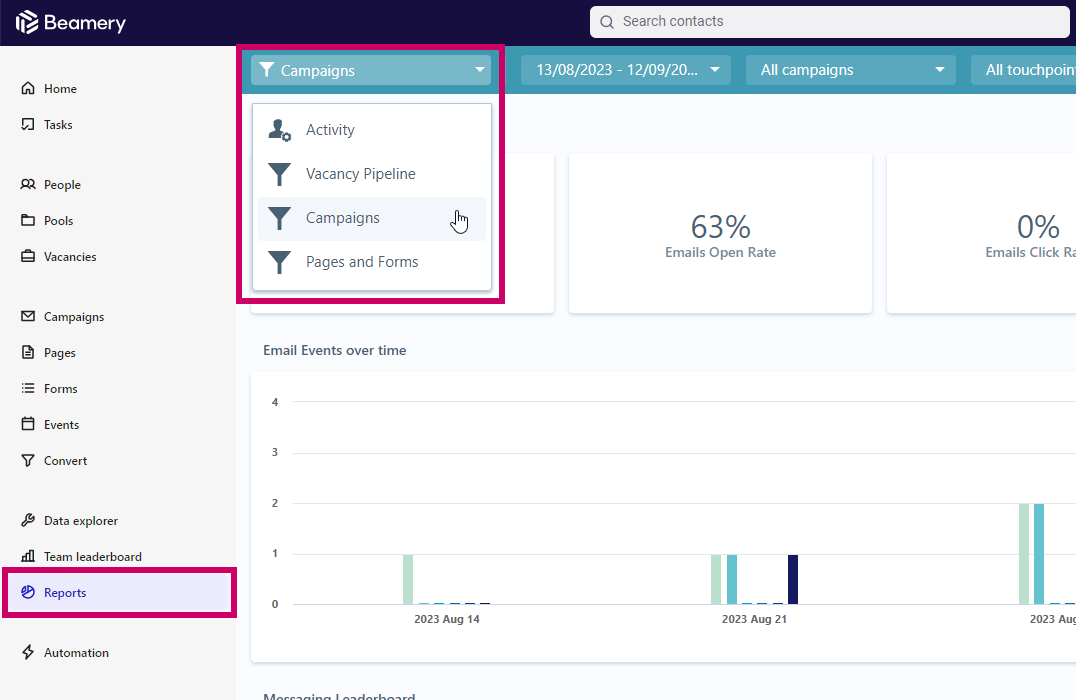The image size is (1076, 700).
Task: Open Reports in the sidebar
Action: click(x=65, y=593)
